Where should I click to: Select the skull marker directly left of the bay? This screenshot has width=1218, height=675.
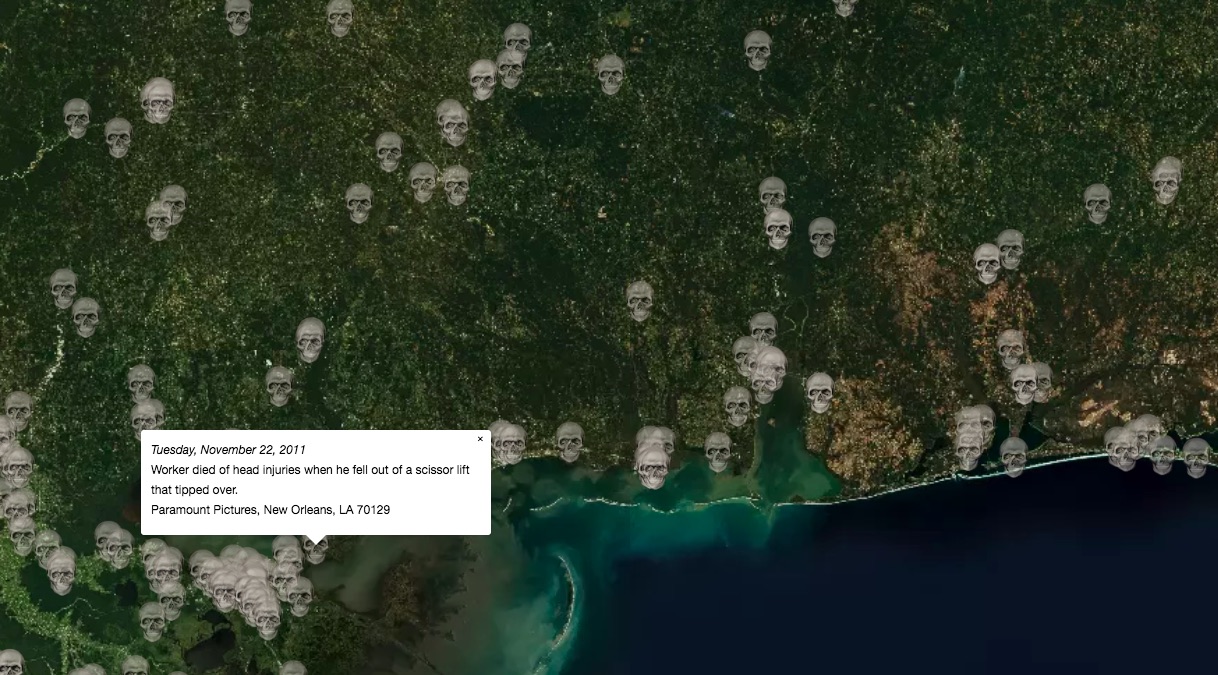718,451
